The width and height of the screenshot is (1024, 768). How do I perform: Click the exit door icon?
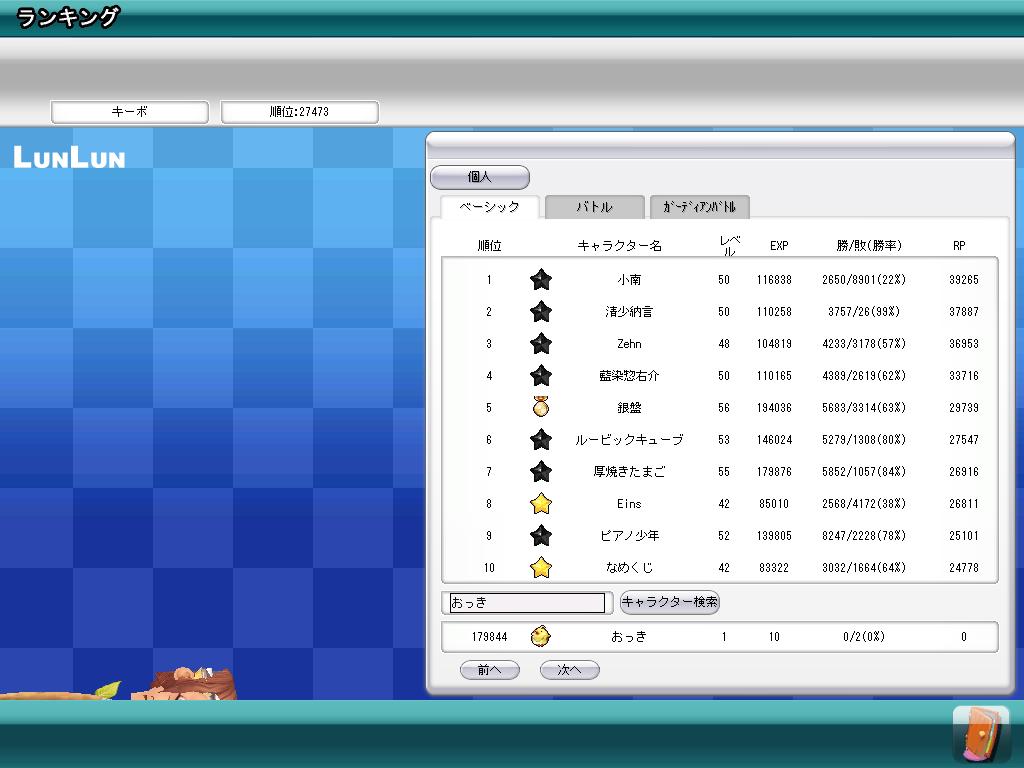pyautogui.click(x=981, y=734)
